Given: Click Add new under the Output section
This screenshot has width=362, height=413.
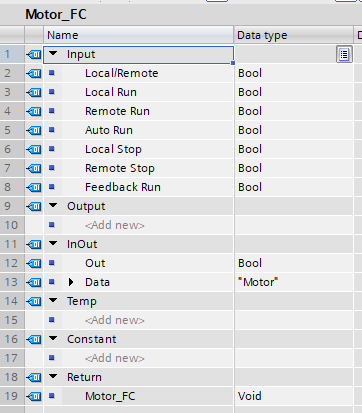Looking at the screenshot, I should [115, 225].
